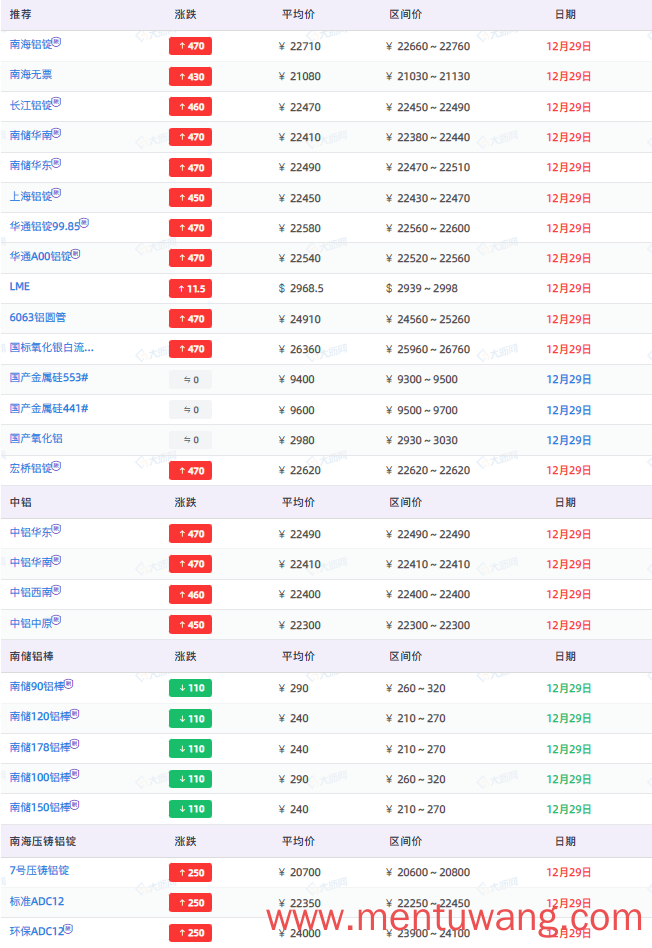
Task: Click the average price ¥ 2980
Action: coord(296,441)
